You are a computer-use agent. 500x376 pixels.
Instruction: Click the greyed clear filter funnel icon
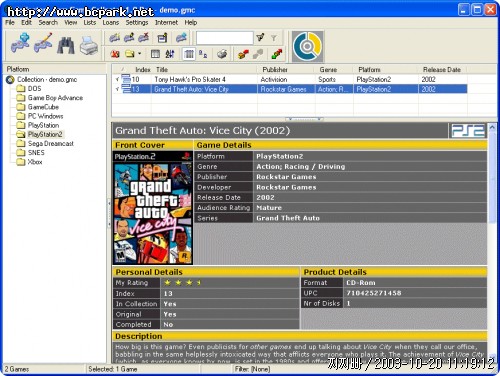point(274,38)
